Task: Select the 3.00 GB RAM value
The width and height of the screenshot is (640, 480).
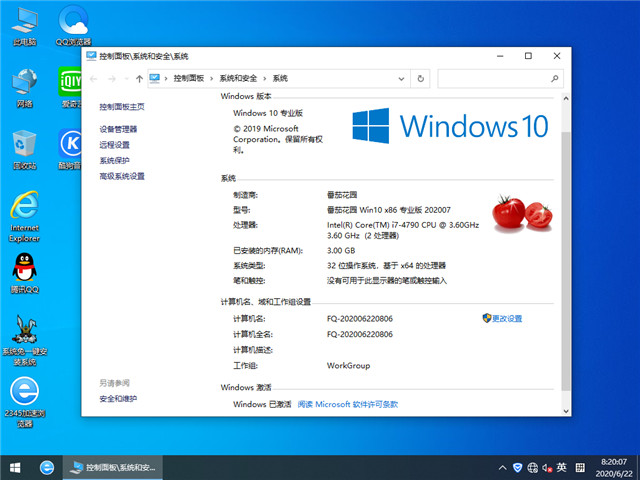Action: 341,251
